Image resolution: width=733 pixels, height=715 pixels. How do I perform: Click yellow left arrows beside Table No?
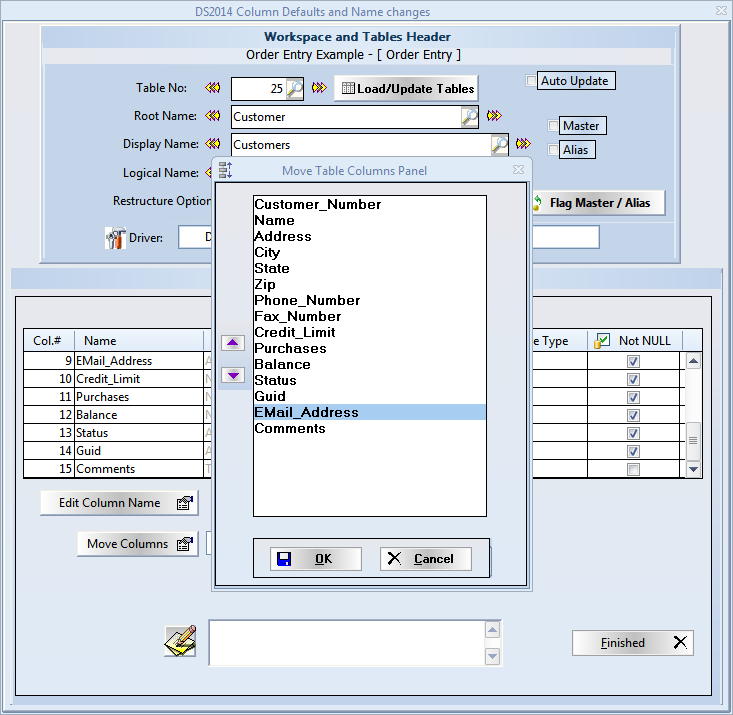[x=213, y=88]
